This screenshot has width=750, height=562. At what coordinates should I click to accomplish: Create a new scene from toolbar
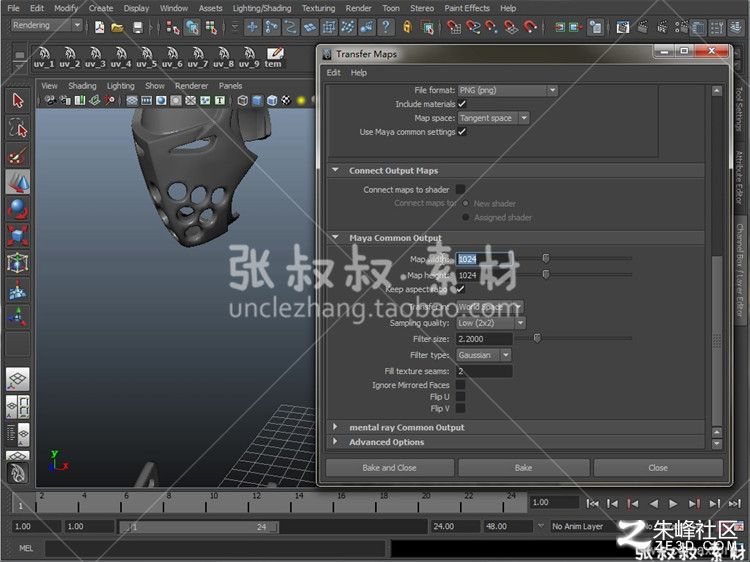click(x=99, y=27)
